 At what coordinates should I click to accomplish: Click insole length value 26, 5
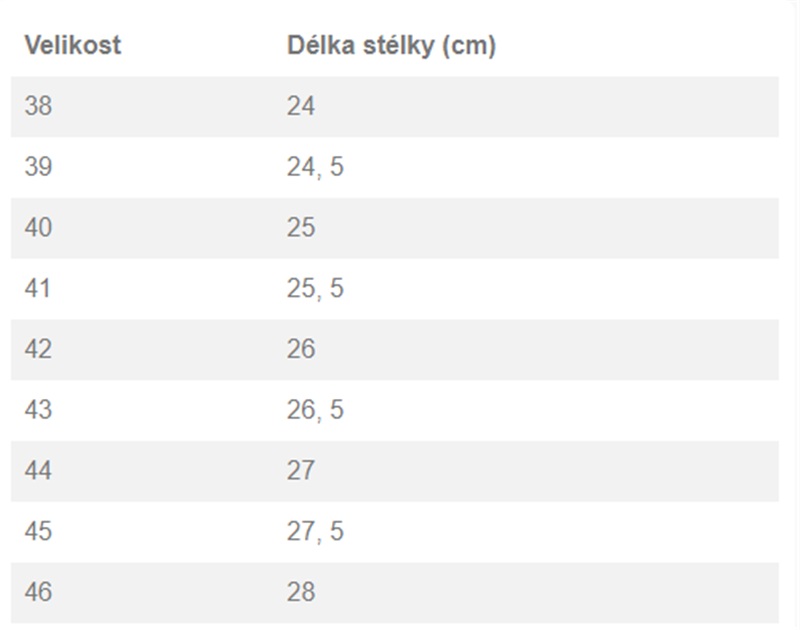pyautogui.click(x=315, y=410)
